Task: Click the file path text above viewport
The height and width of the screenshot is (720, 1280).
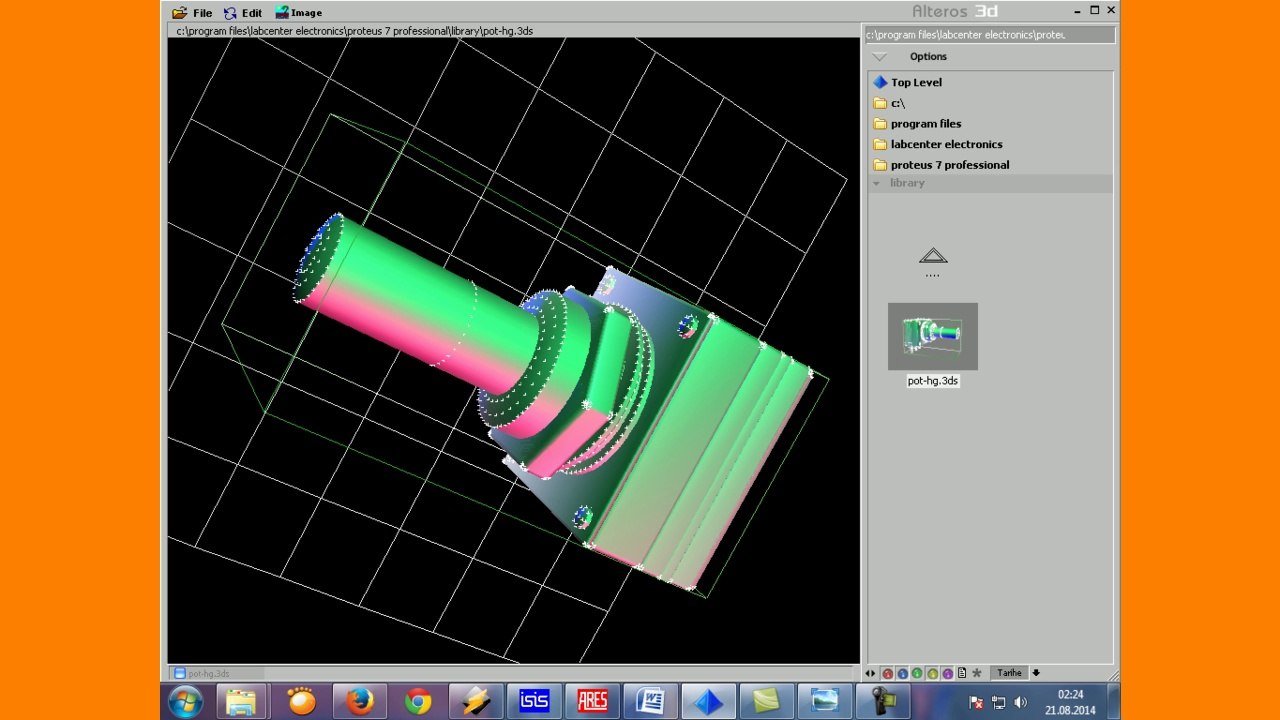Action: click(x=355, y=31)
